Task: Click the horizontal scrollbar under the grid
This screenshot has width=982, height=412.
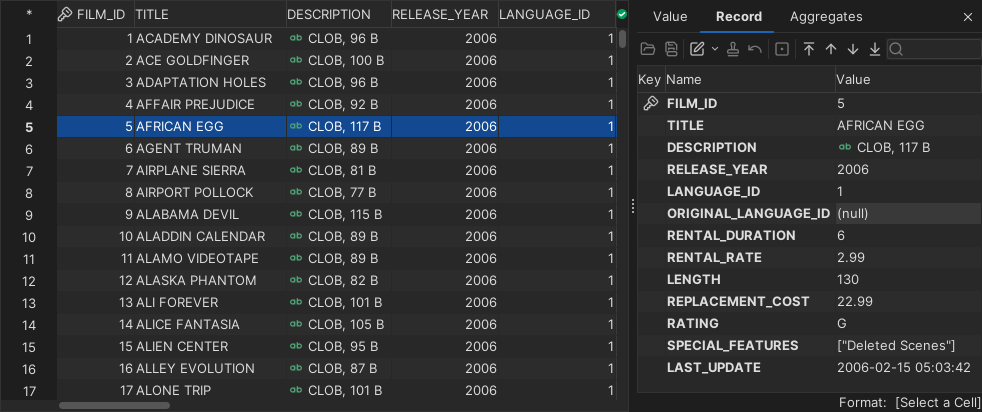Action: [114, 405]
